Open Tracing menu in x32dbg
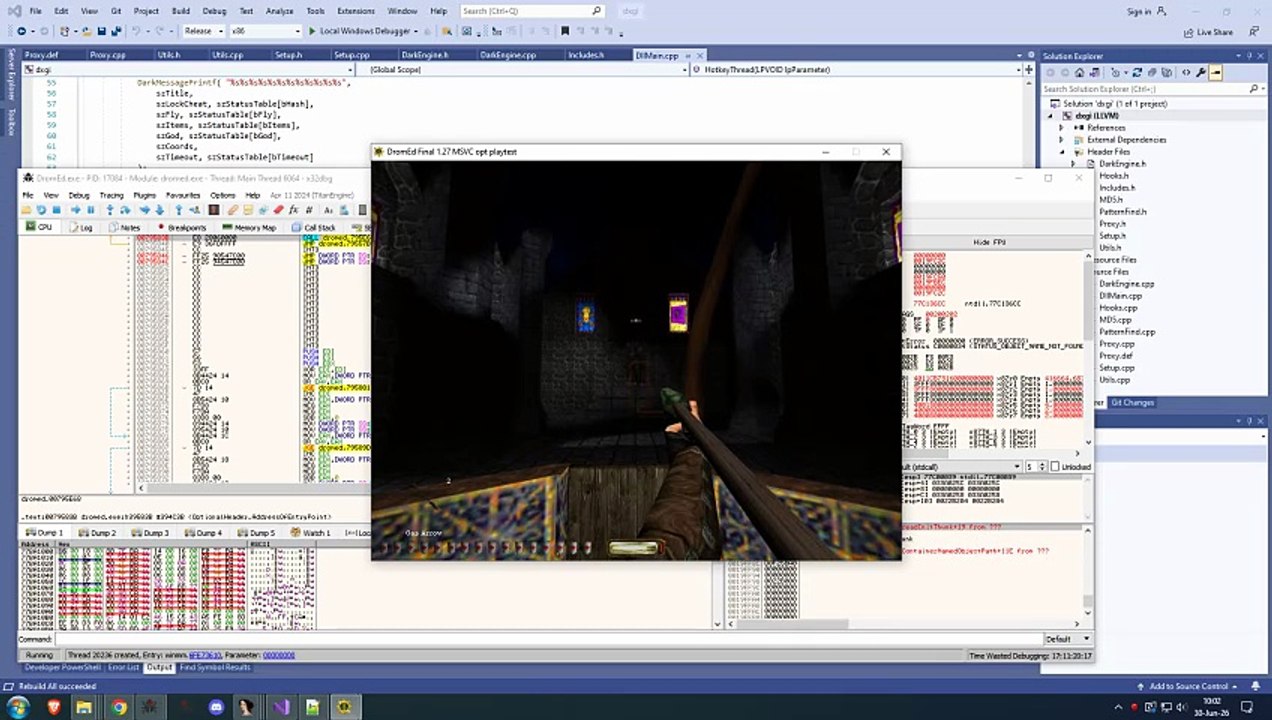The image size is (1272, 720). pos(111,195)
